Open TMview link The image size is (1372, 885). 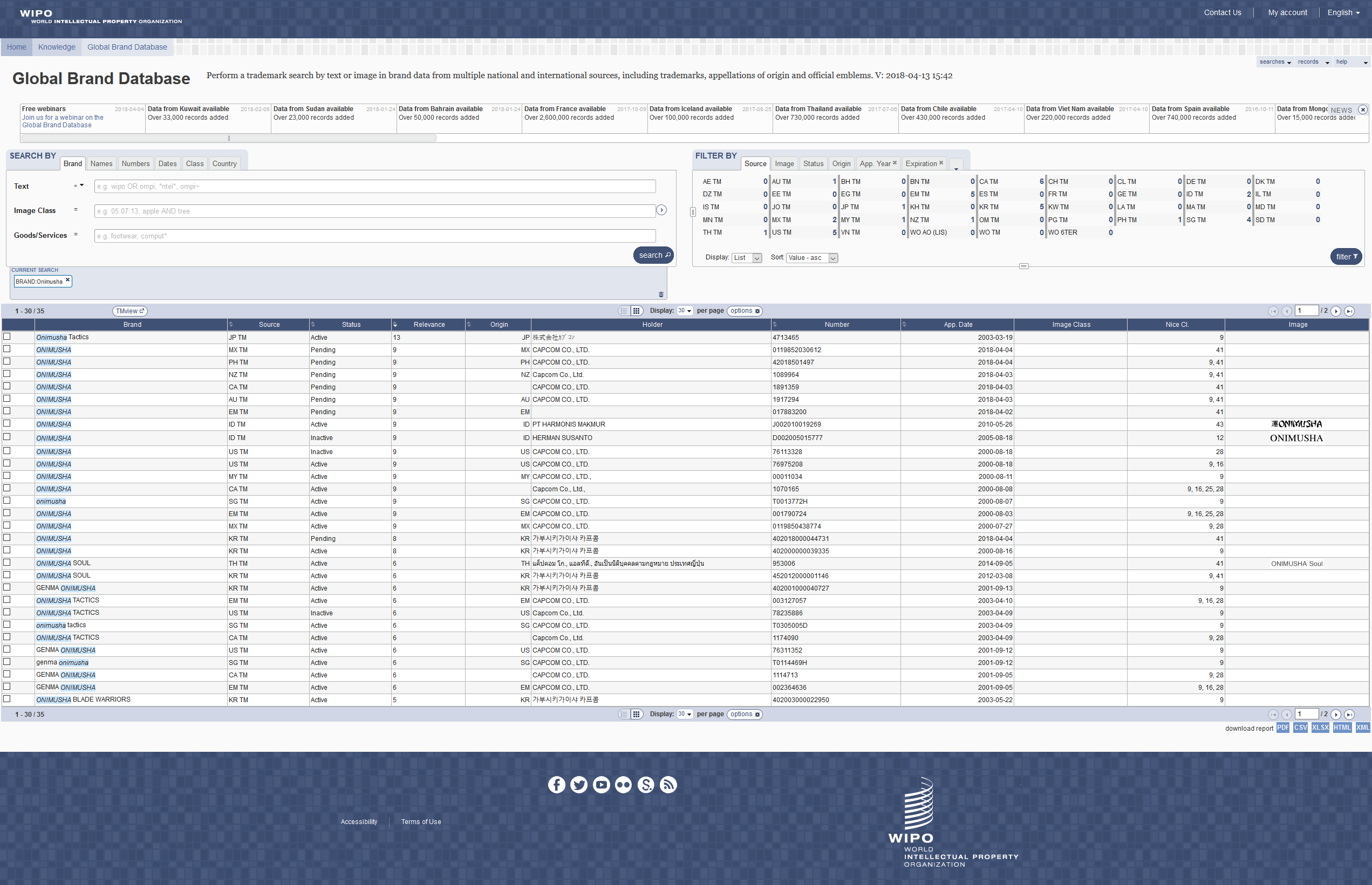pos(130,311)
